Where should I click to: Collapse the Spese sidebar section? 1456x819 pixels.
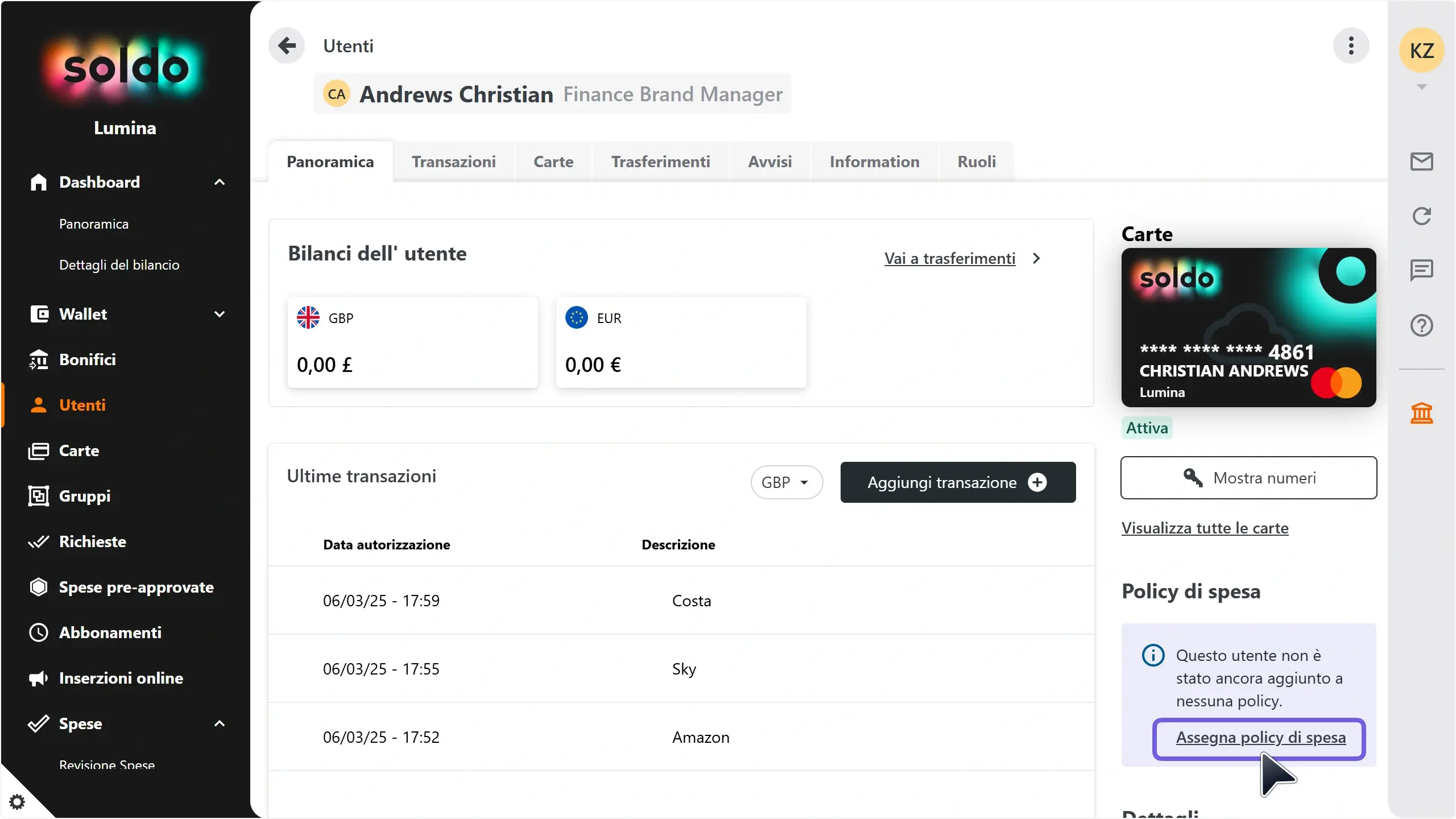(220, 723)
